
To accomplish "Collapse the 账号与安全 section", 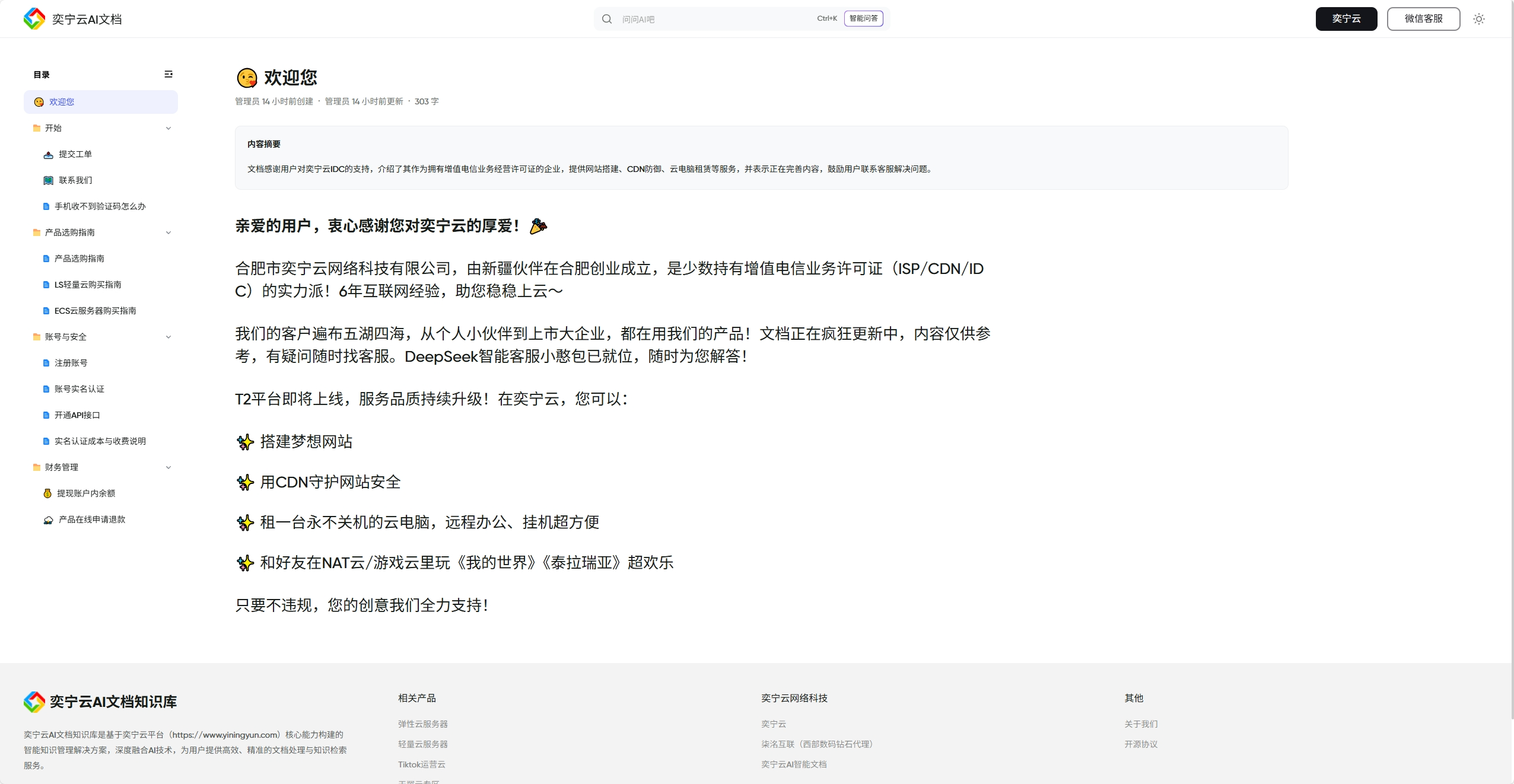I will coord(168,336).
